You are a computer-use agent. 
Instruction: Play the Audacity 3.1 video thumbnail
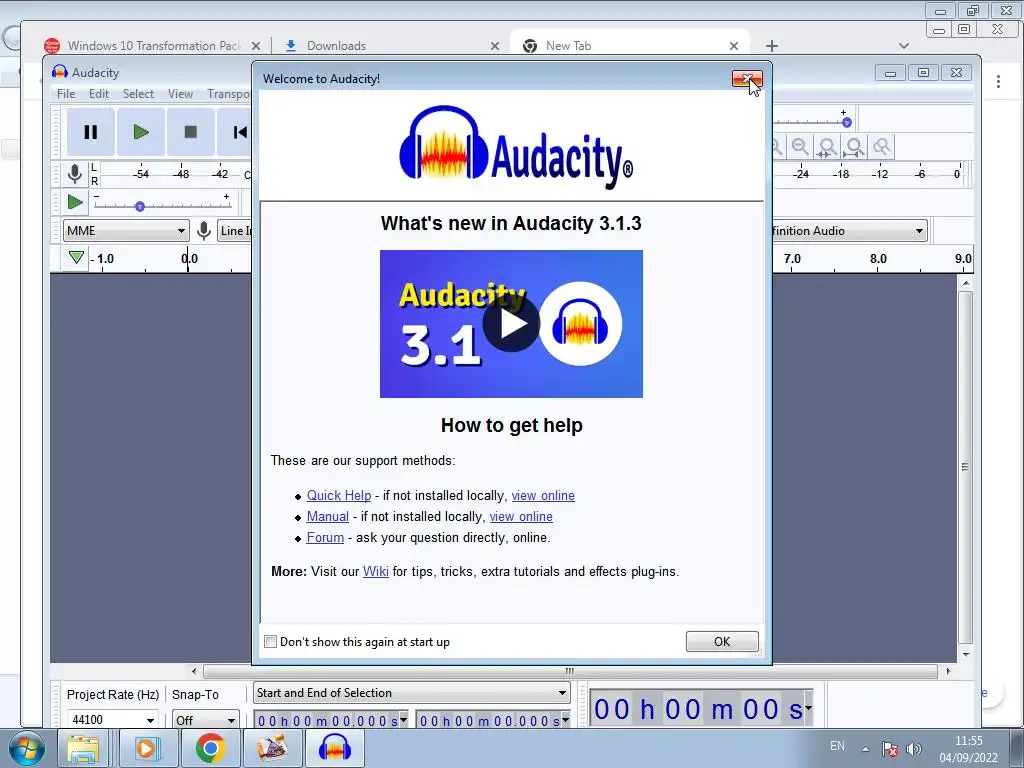[511, 324]
